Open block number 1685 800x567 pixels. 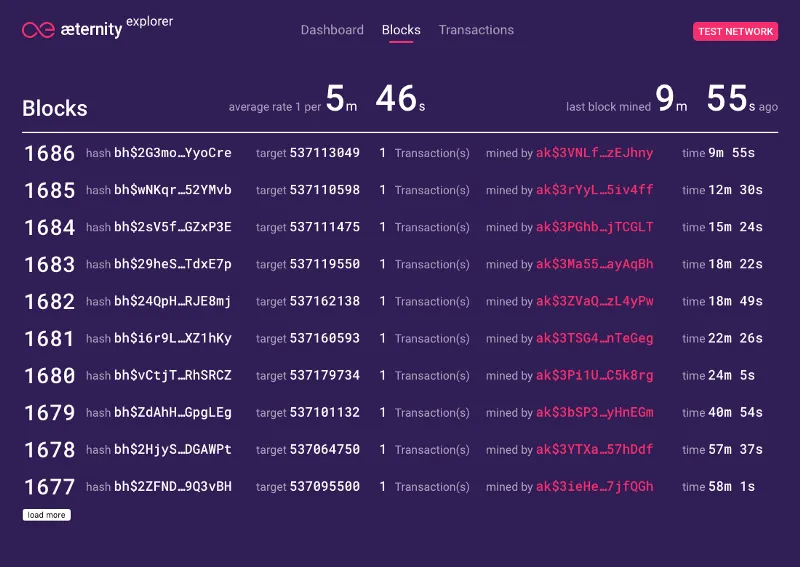click(x=49, y=190)
